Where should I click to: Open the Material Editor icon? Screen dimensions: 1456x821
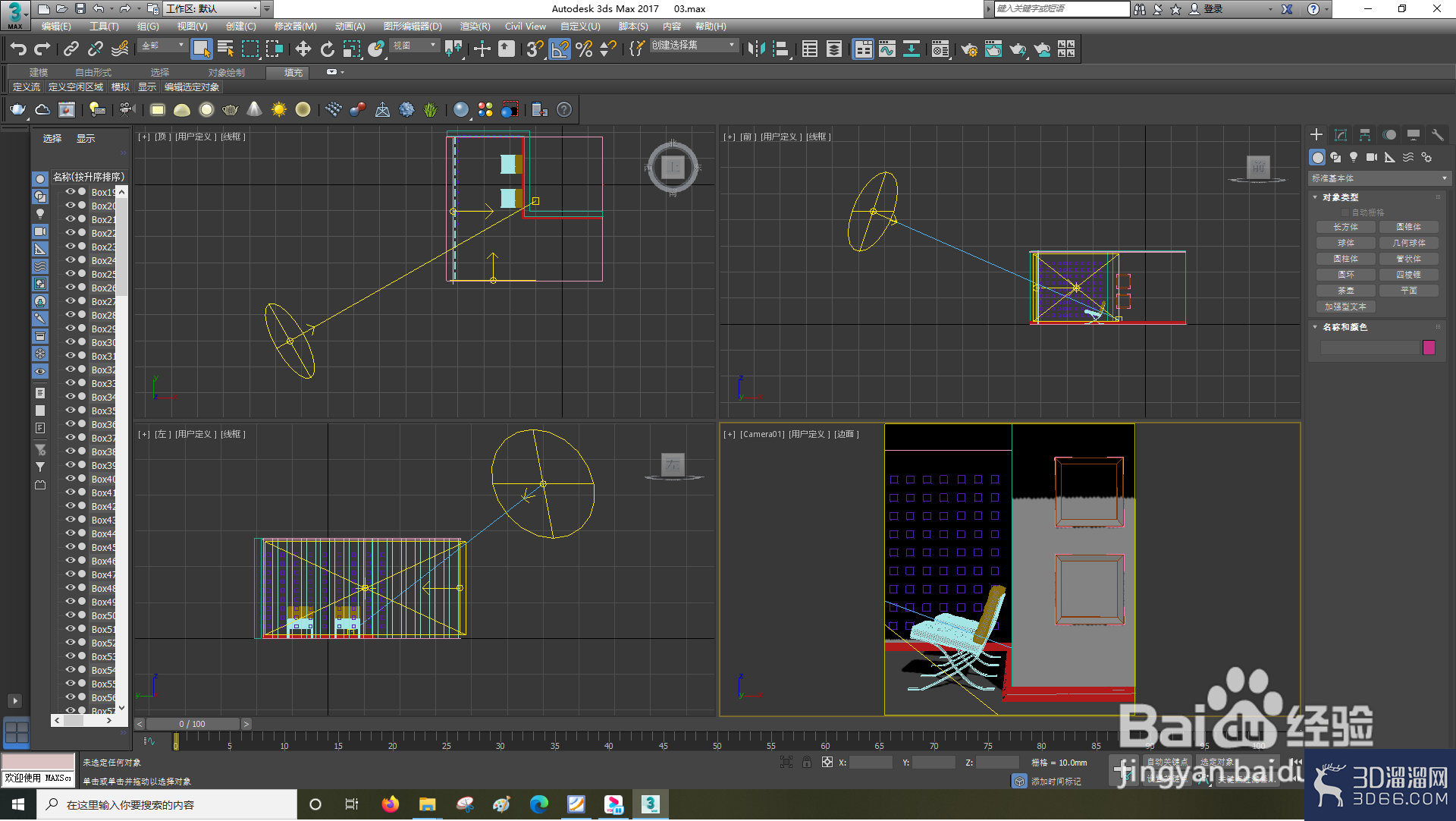tap(940, 49)
